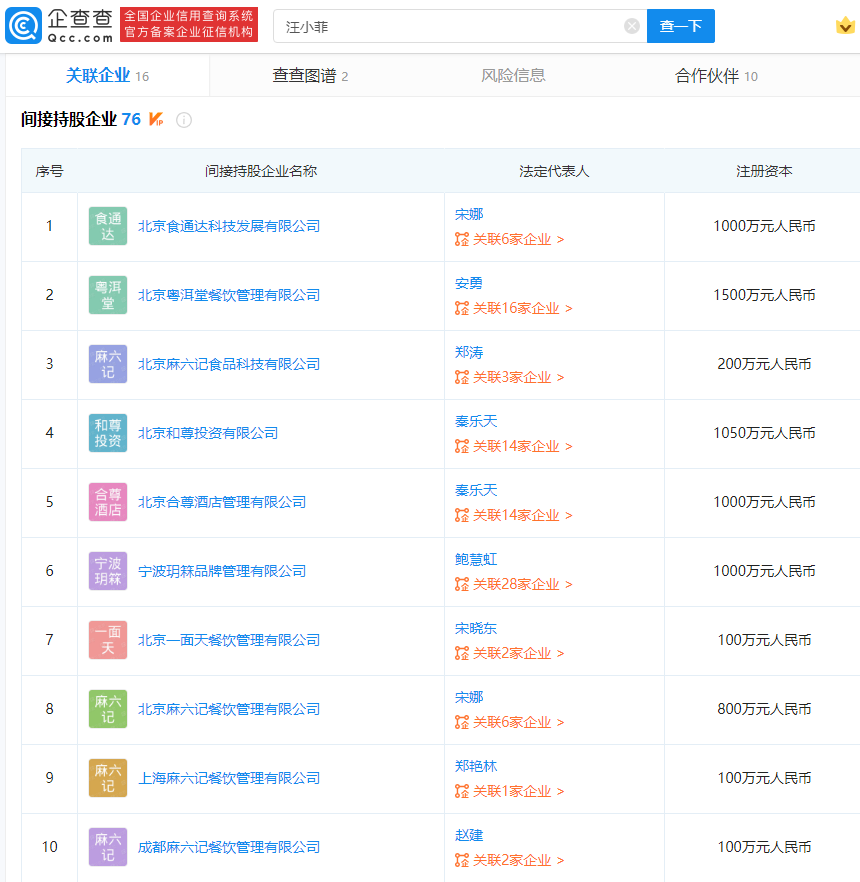Switch to the 关联企业 16 tab

tap(107, 75)
